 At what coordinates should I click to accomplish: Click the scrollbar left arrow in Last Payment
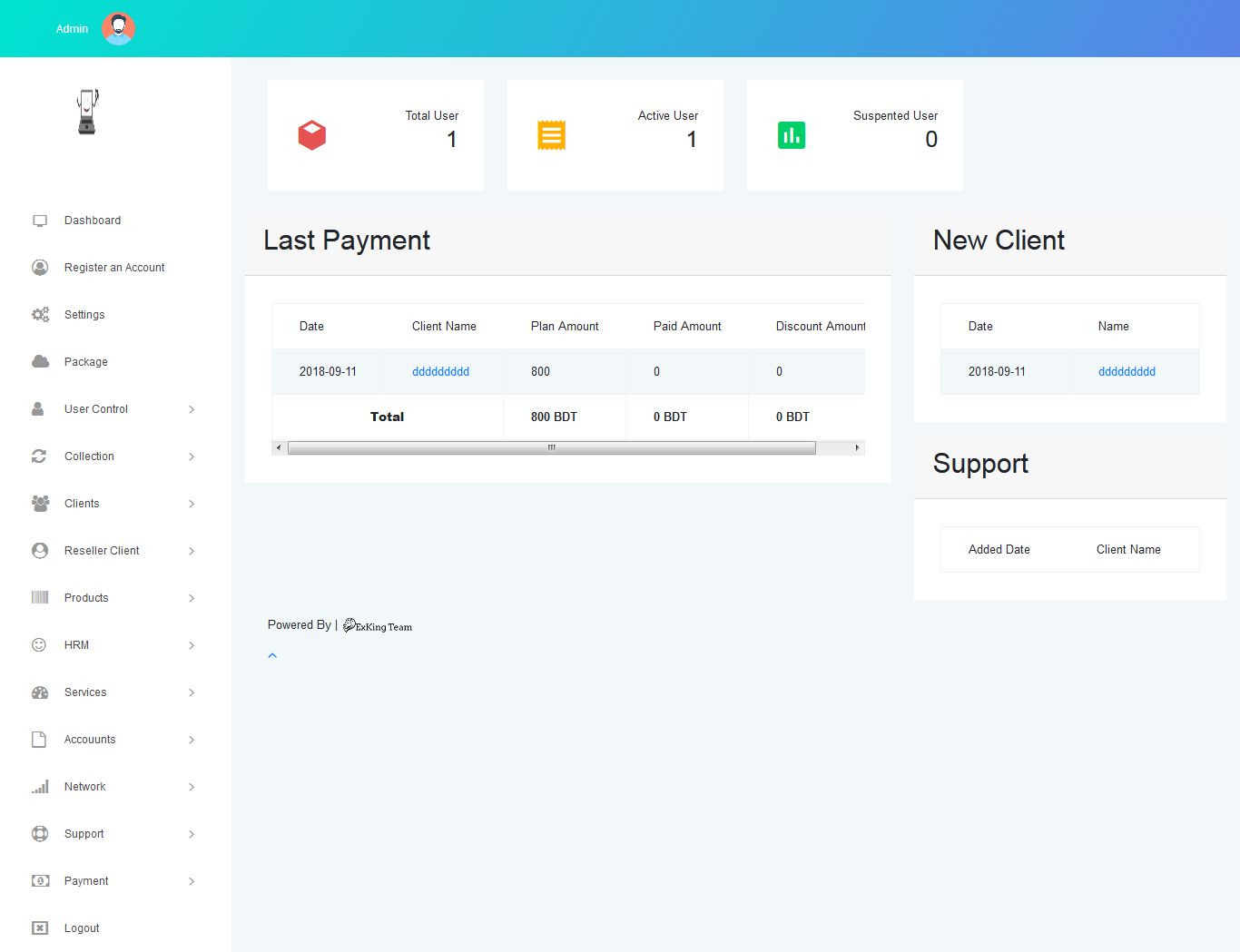(x=279, y=447)
